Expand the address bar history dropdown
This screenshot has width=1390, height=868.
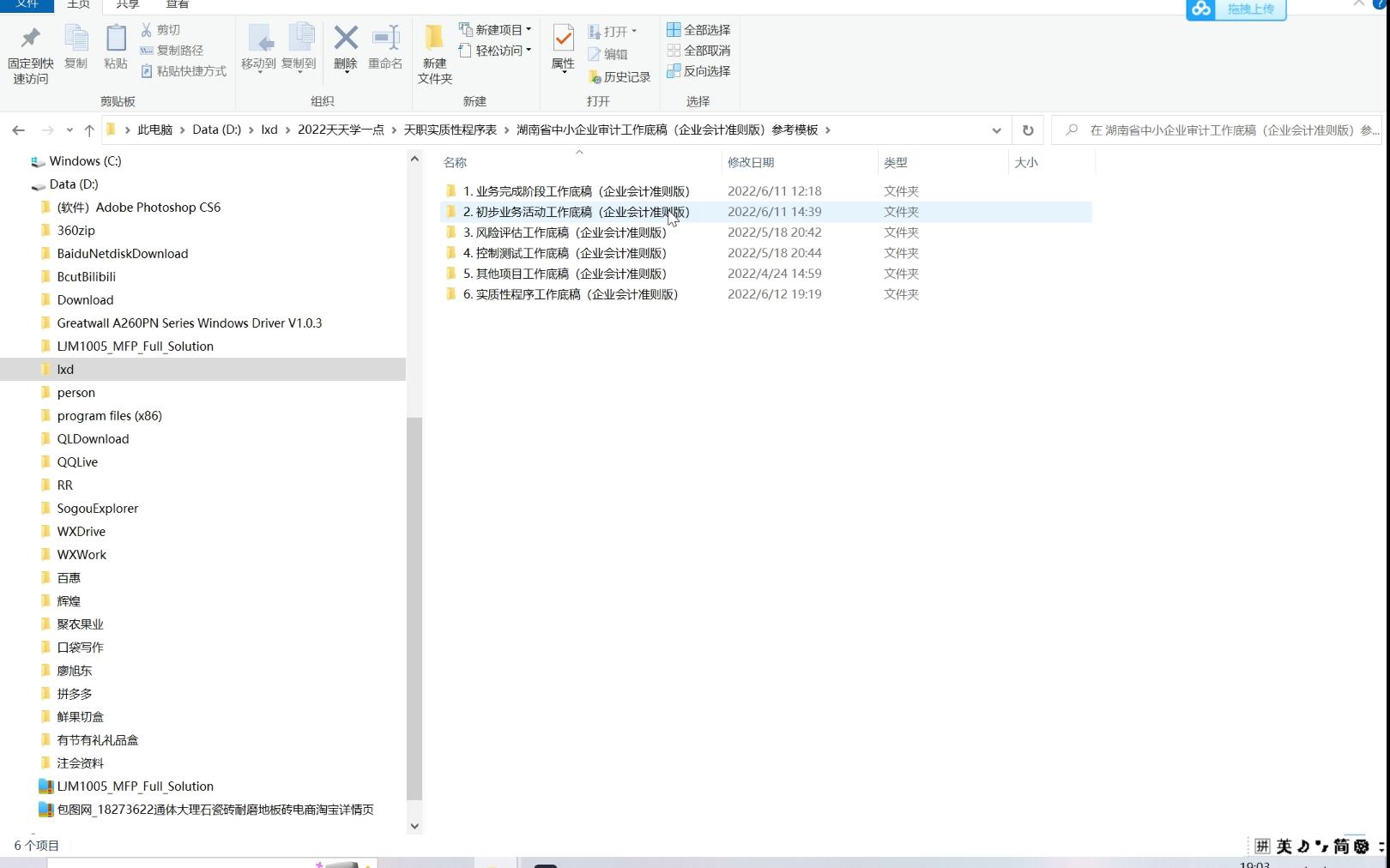pos(996,130)
